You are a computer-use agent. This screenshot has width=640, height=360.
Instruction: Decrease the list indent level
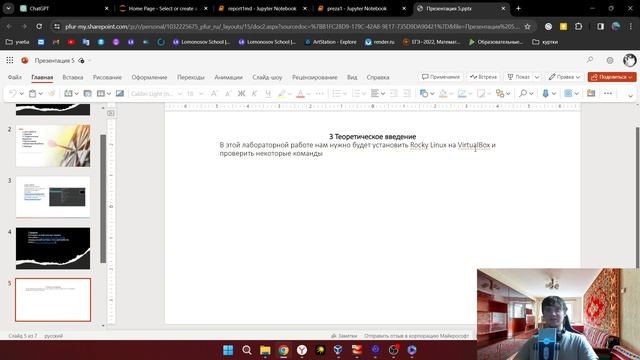tap(393, 93)
